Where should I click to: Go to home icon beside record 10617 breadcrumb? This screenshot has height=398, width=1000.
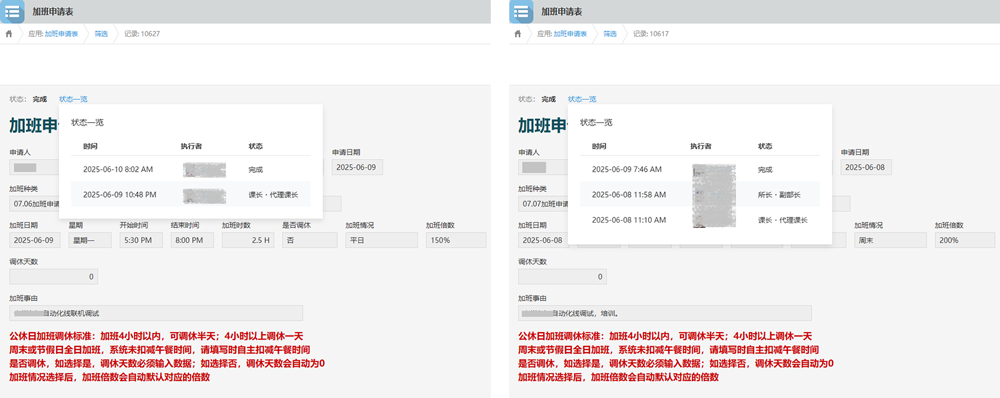point(517,34)
